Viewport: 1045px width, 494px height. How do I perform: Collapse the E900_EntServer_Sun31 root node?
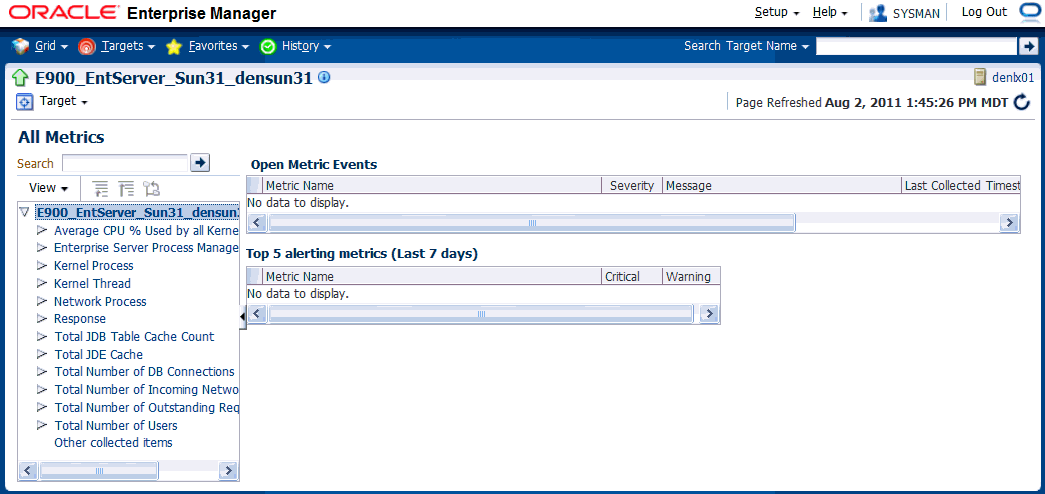25,213
